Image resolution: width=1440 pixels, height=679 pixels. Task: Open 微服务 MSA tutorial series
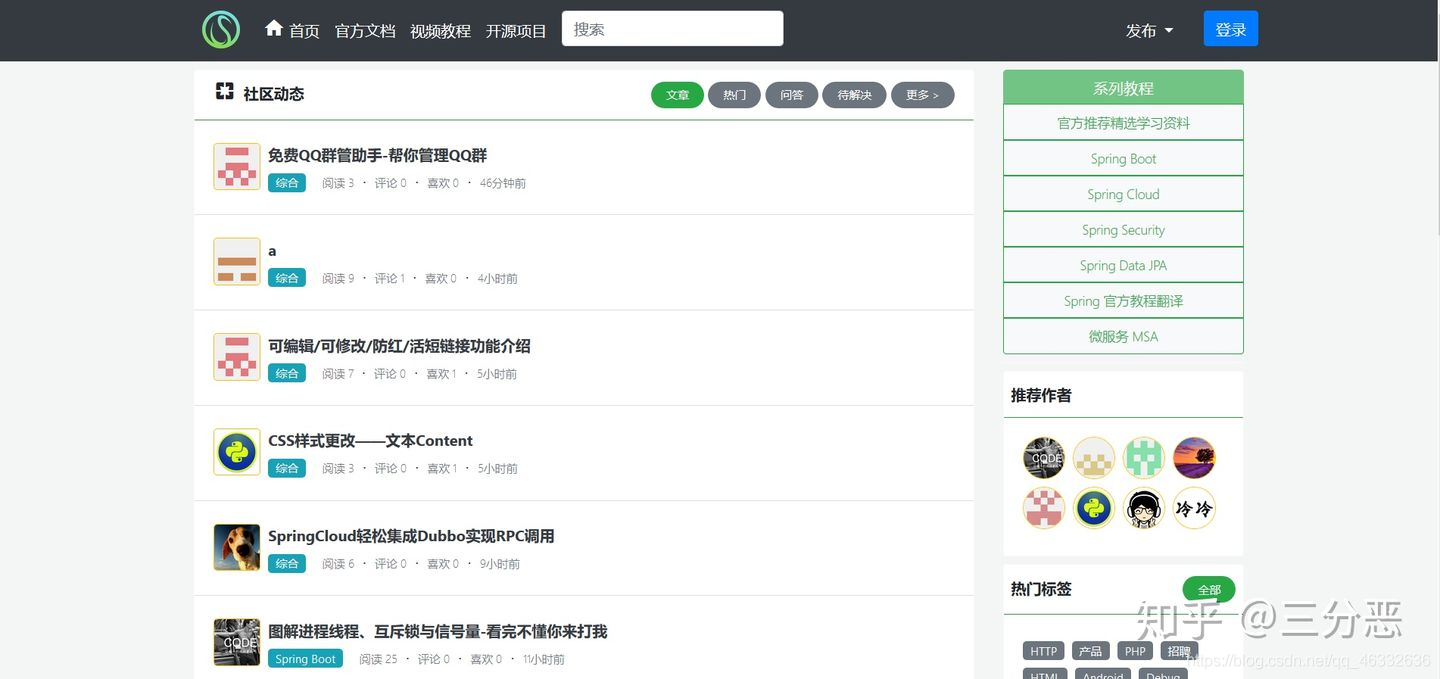point(1123,336)
